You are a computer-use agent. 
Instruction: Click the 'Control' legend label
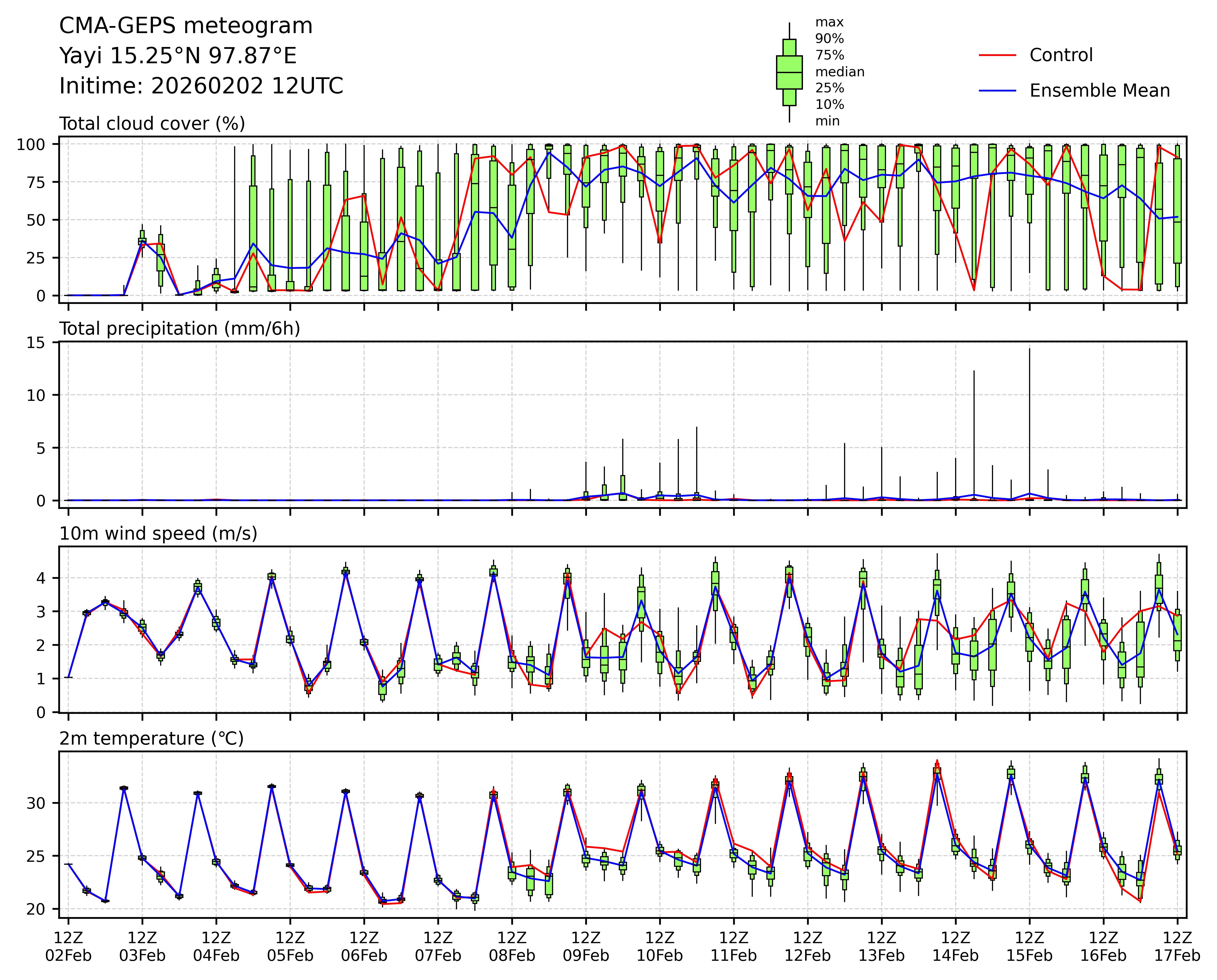click(x=1061, y=55)
